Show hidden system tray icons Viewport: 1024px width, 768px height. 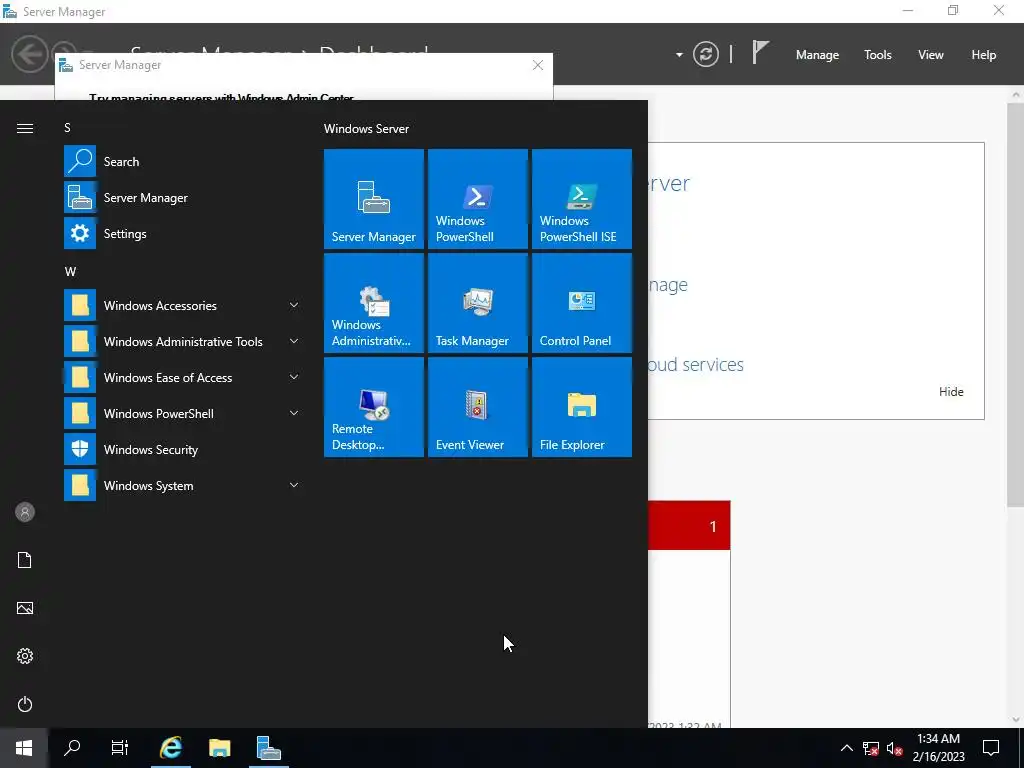coord(846,748)
